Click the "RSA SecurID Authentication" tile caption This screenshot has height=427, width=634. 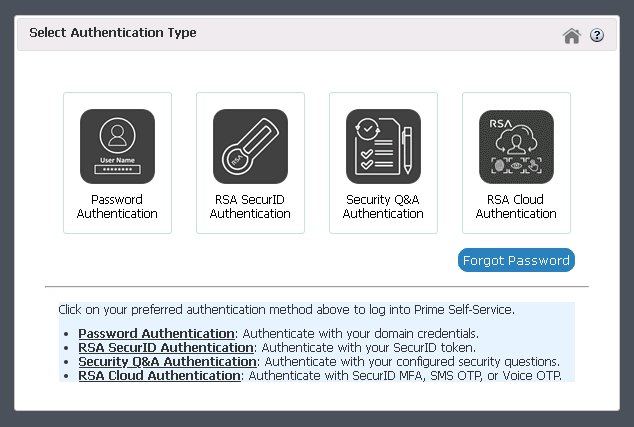tap(250, 207)
